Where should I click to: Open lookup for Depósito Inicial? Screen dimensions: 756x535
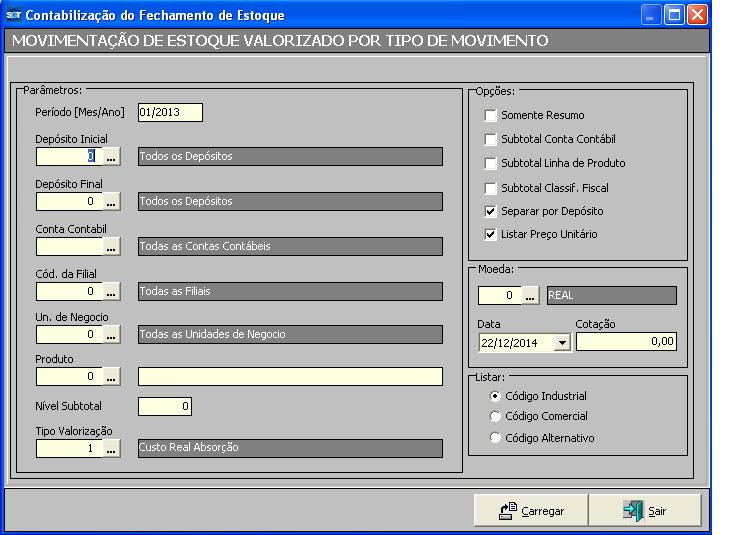pyautogui.click(x=111, y=157)
